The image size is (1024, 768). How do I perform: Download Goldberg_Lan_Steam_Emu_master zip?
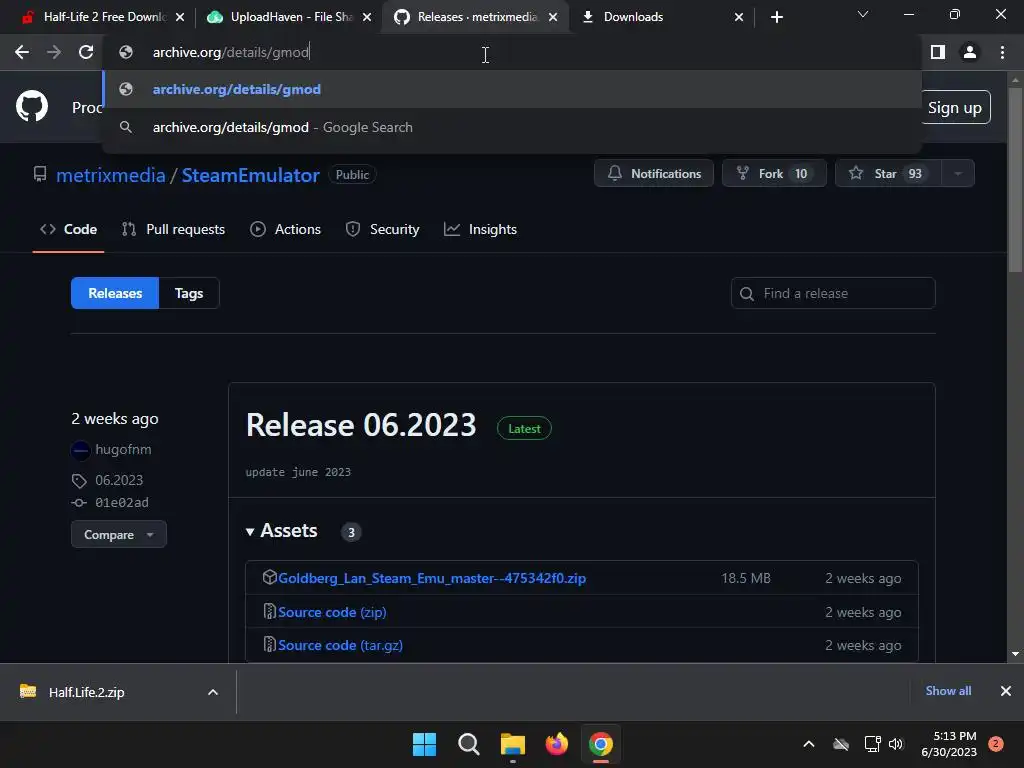coord(432,578)
